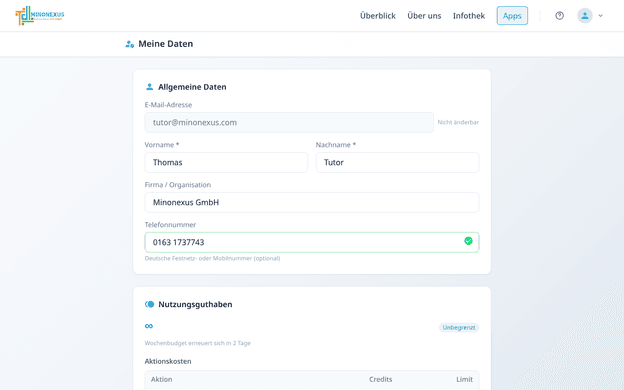Click the 'Nicht änderbar' note
Screen dimensions: 624x390
458,122
